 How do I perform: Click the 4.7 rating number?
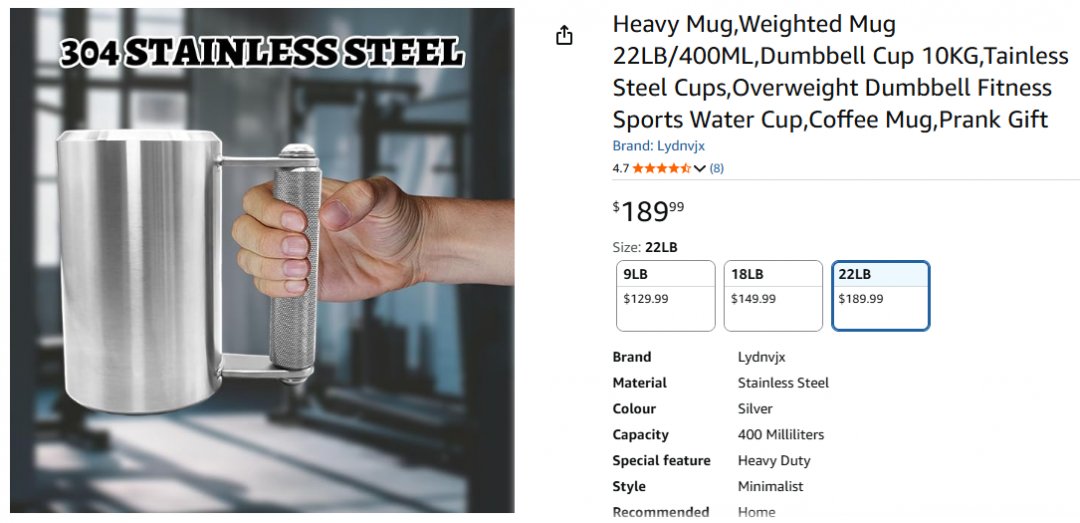[x=621, y=168]
